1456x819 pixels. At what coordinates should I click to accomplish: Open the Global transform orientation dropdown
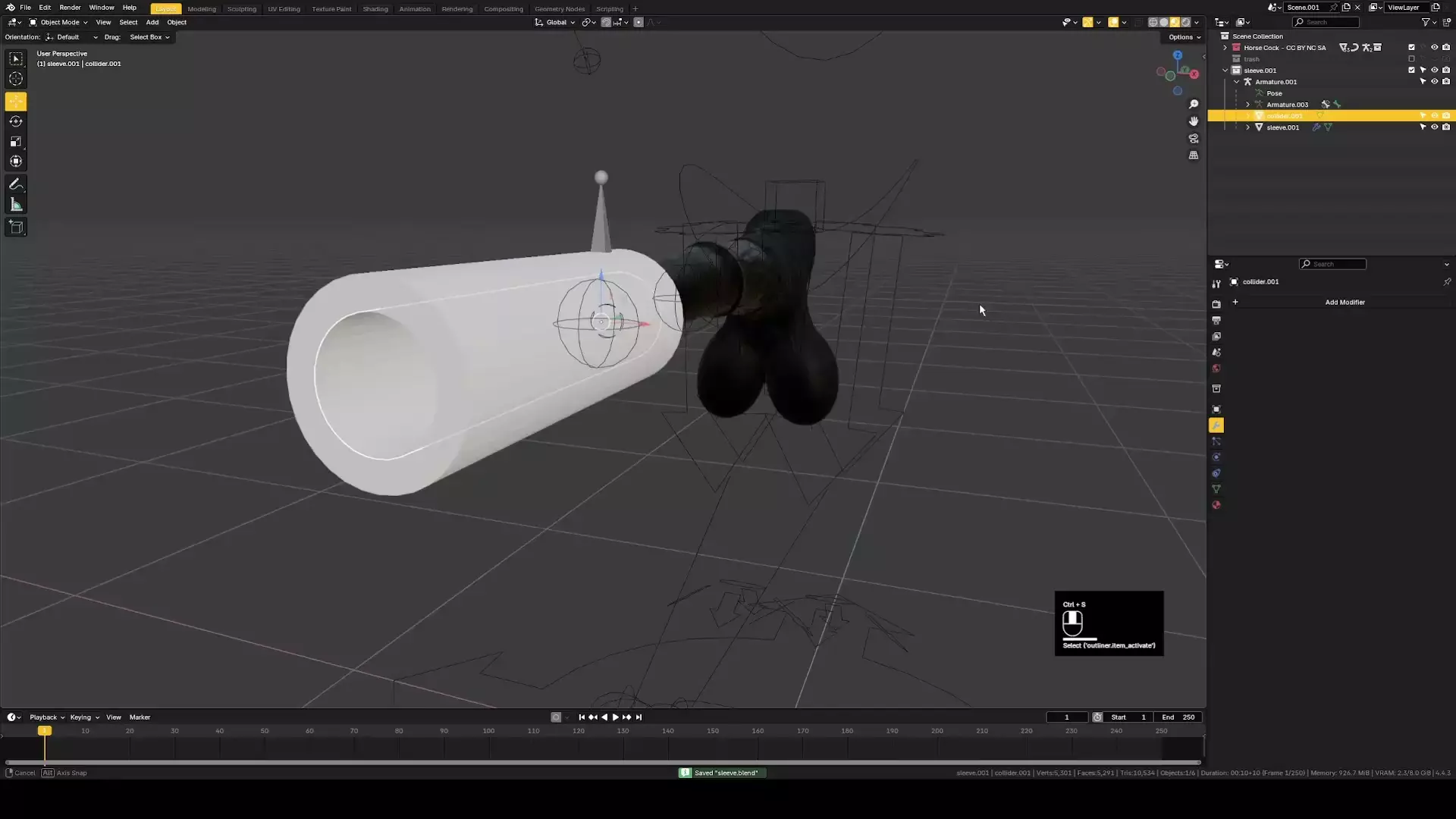(556, 22)
